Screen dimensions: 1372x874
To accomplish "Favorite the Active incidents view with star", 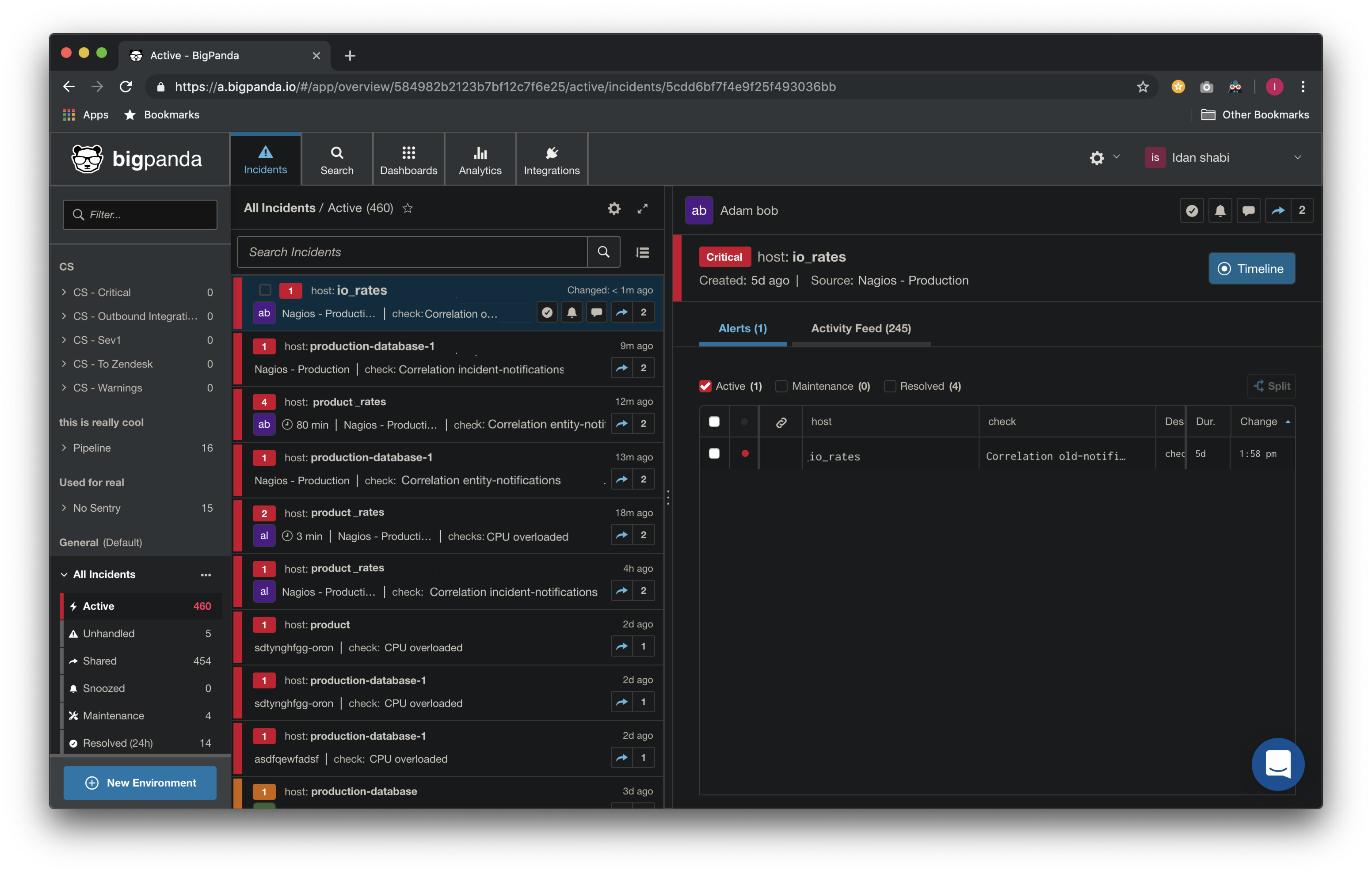I will pyautogui.click(x=408, y=209).
